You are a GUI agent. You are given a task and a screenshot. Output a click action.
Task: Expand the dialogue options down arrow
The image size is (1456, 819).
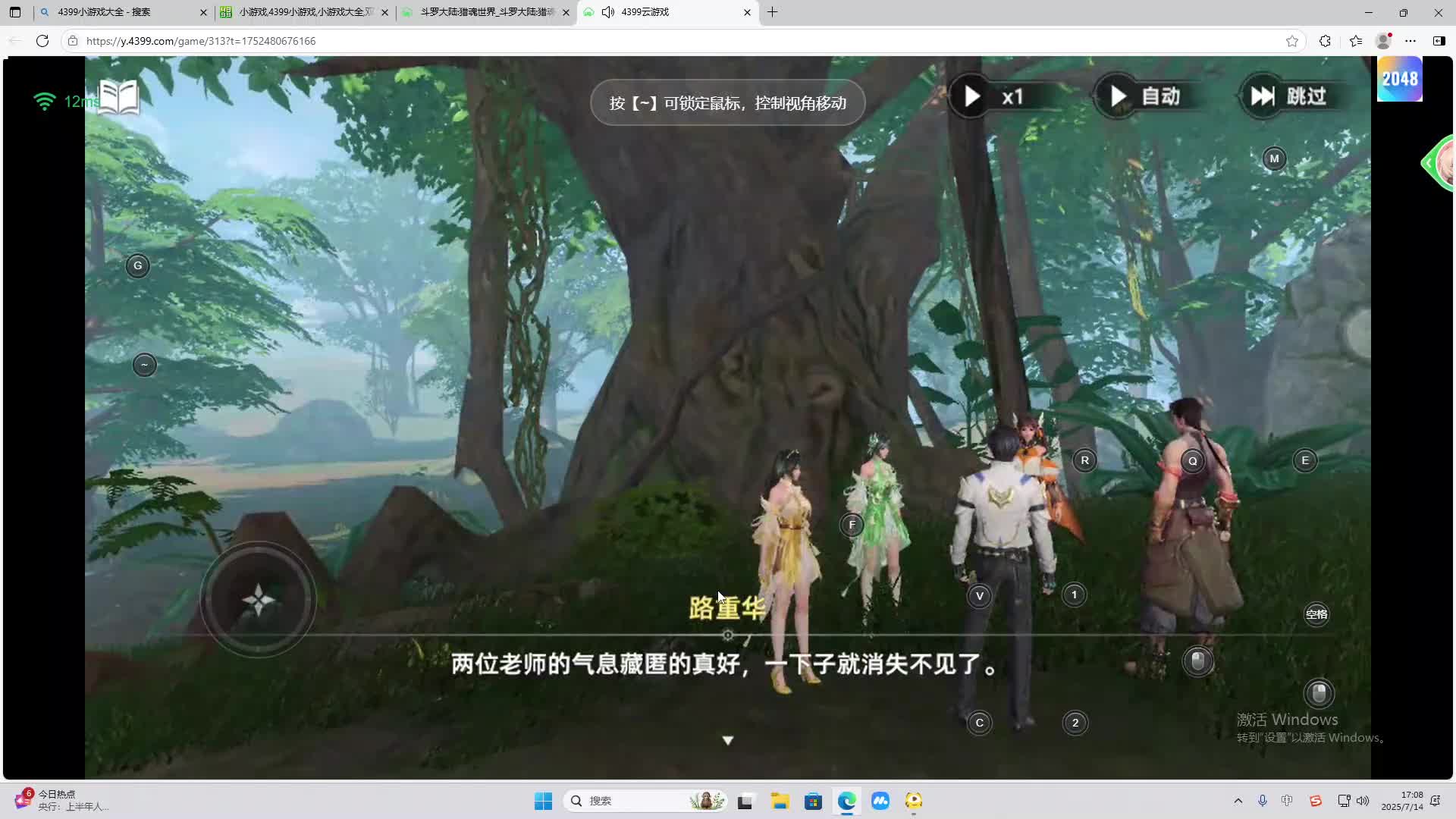click(727, 739)
